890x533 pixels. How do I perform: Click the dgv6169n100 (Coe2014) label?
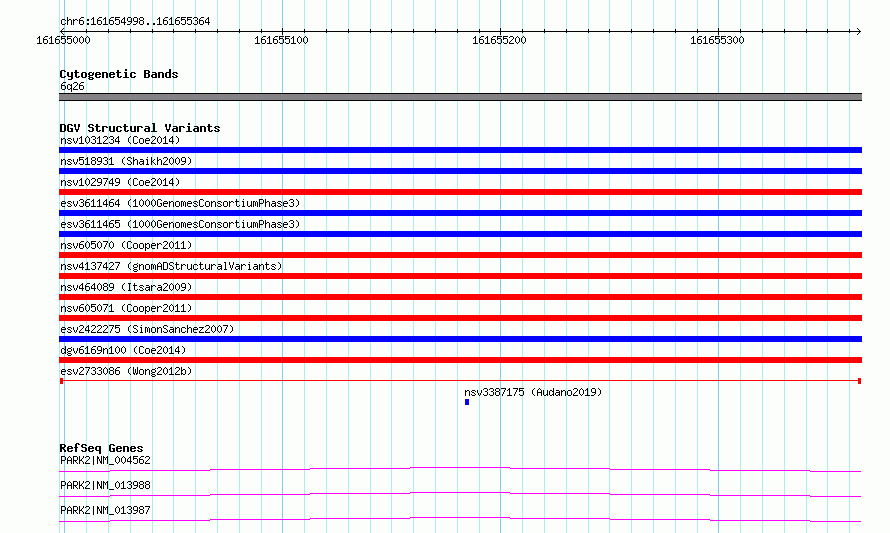point(123,350)
